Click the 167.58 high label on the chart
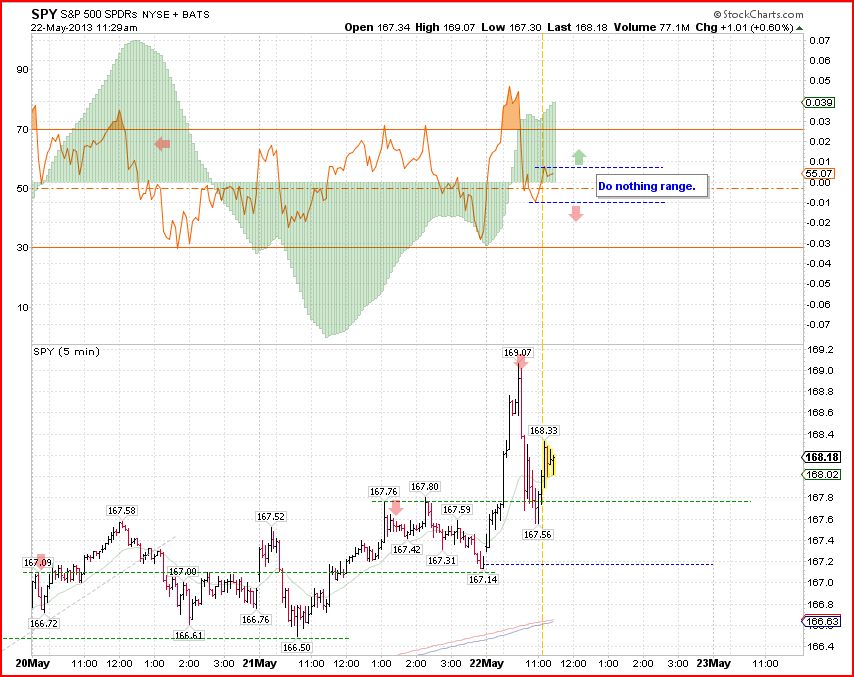Screen dimensions: 854x677 [122, 510]
